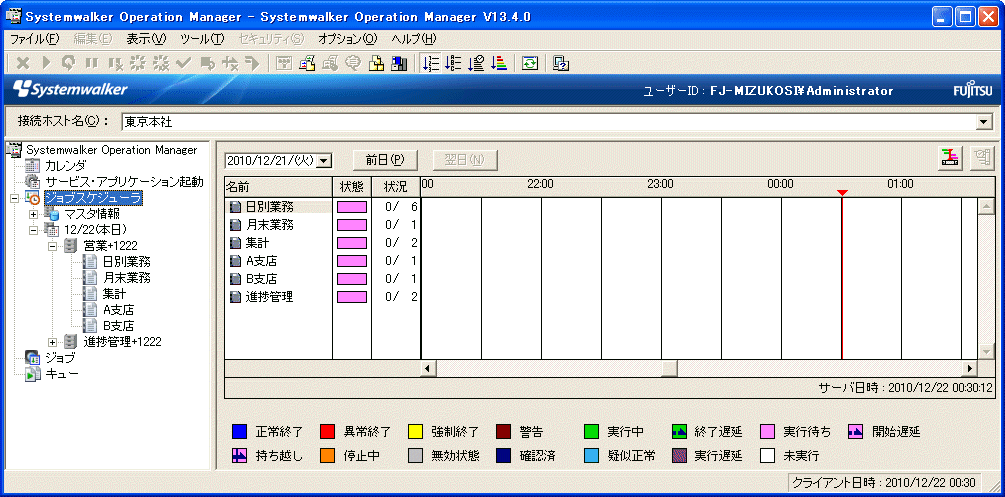Open the ツール(T) menu
The height and width of the screenshot is (497, 1005).
click(203, 38)
